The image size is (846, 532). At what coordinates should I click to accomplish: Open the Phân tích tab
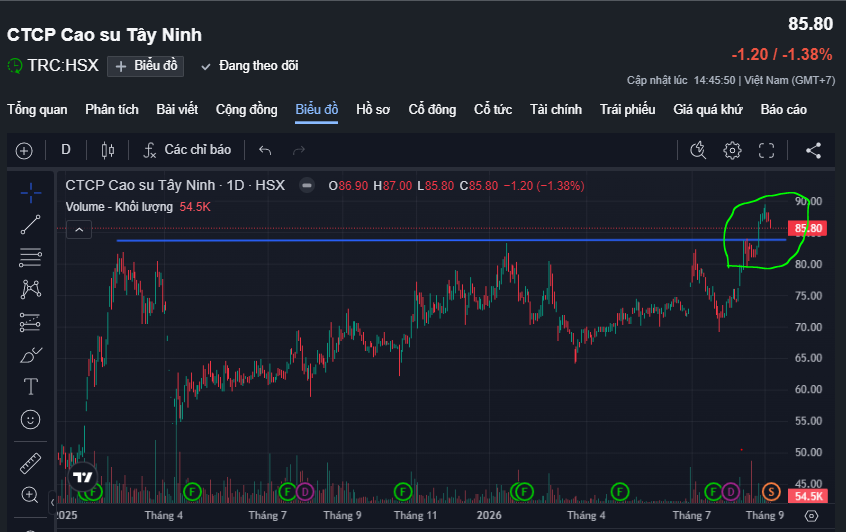(x=112, y=110)
